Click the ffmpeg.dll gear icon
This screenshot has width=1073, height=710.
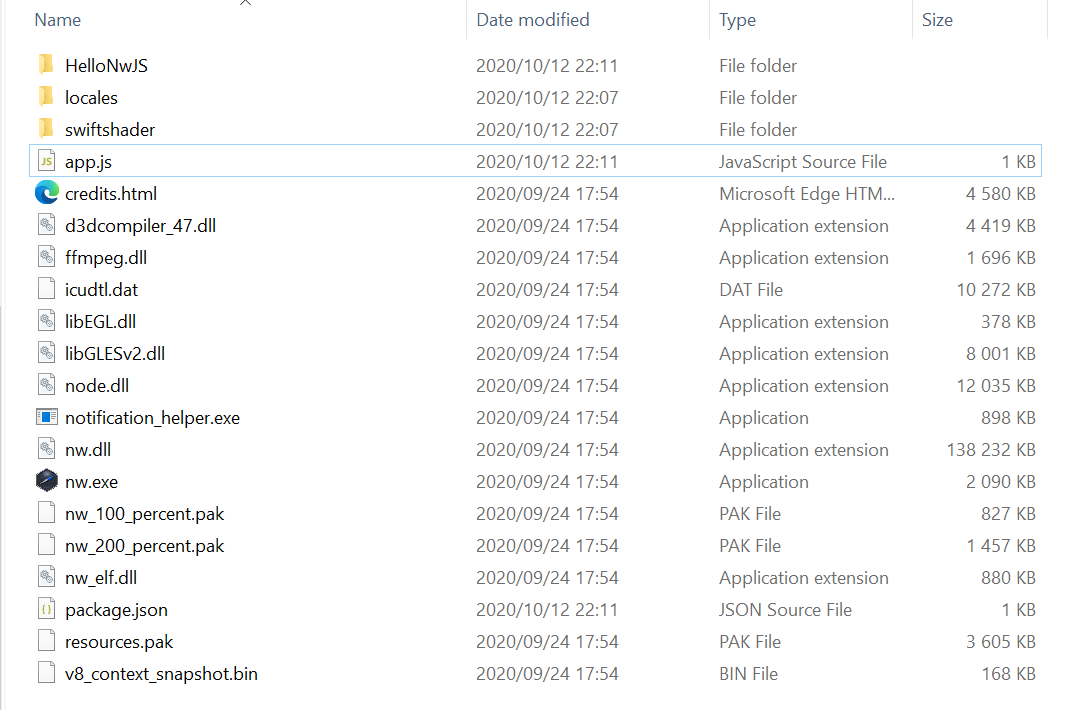(46, 258)
